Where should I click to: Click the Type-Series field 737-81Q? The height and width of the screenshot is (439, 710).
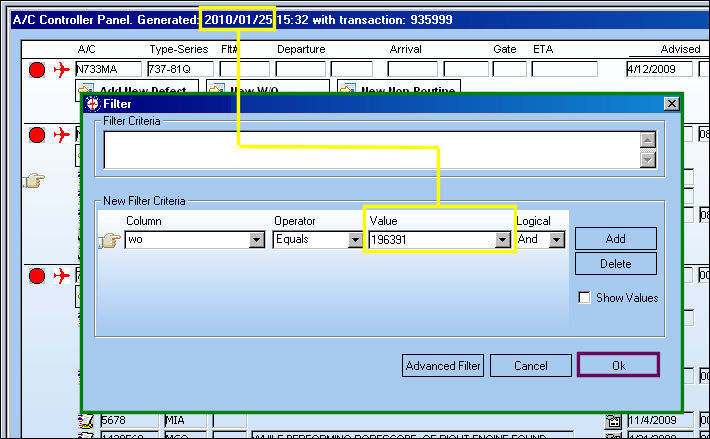[180, 69]
